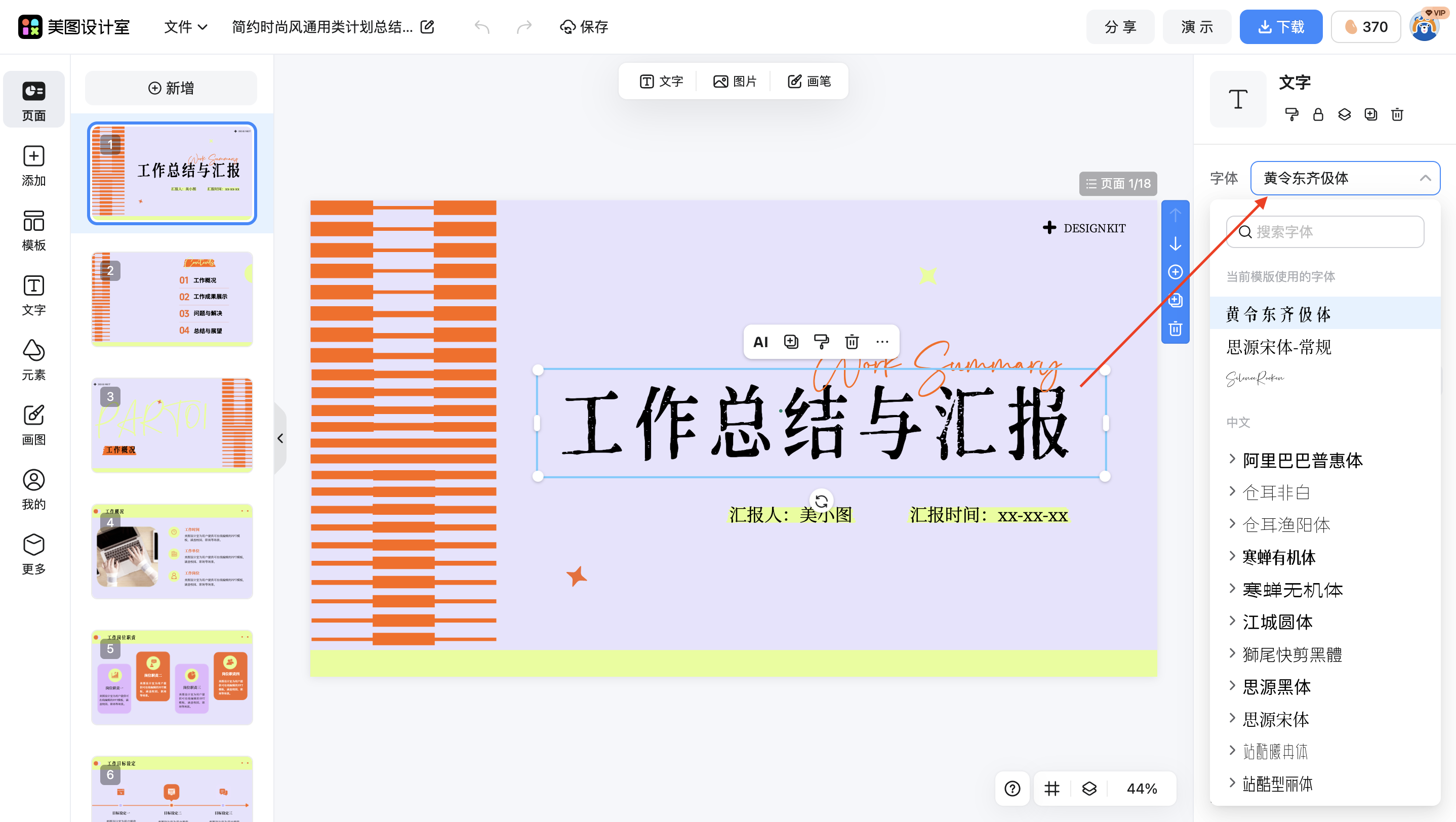Toggle the layers view next to the zoom level
Screen dimensions: 1456x822
tap(1089, 789)
